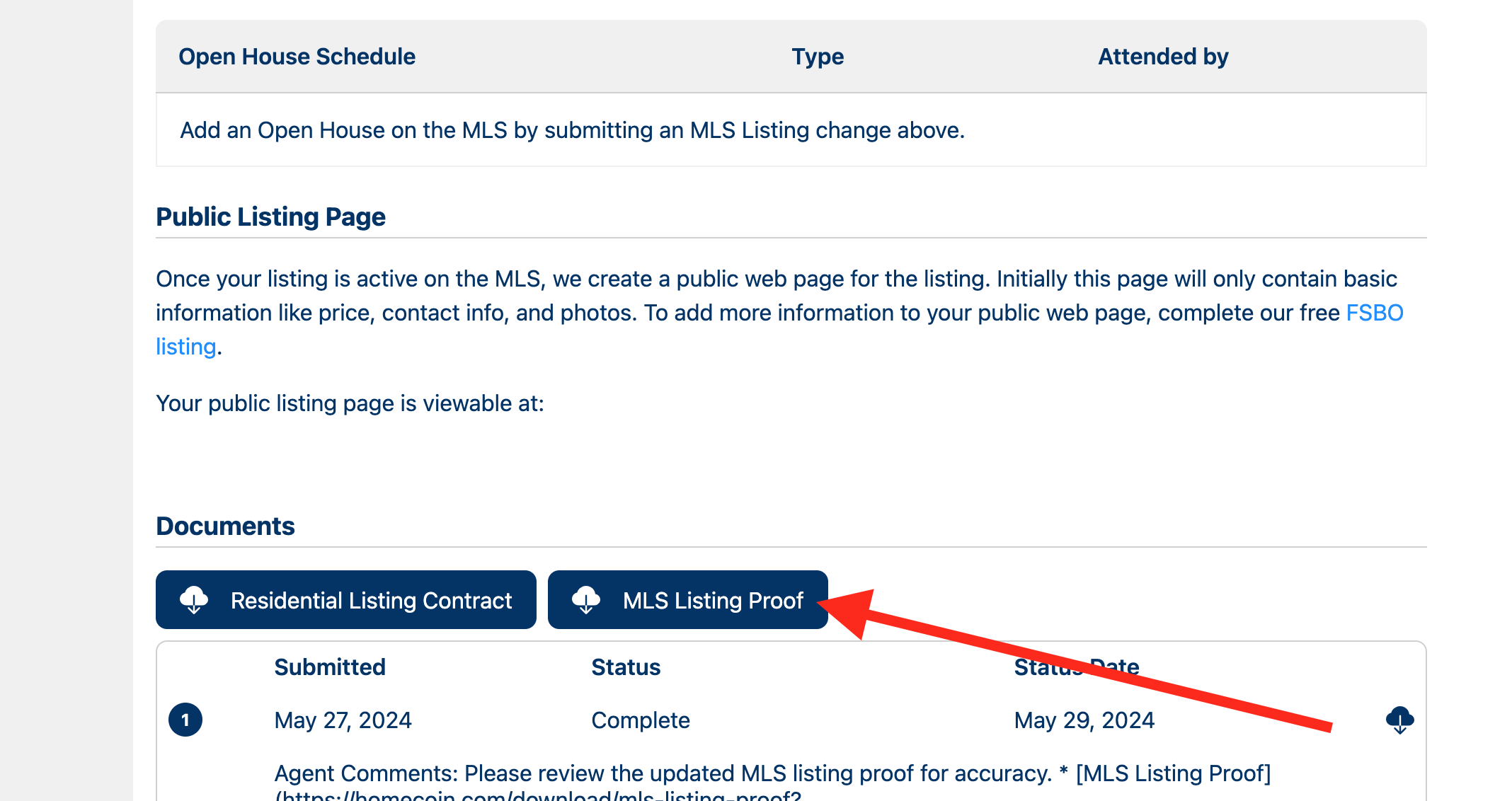Click the numbered 1 badge
The image size is (1512, 801).
[185, 720]
